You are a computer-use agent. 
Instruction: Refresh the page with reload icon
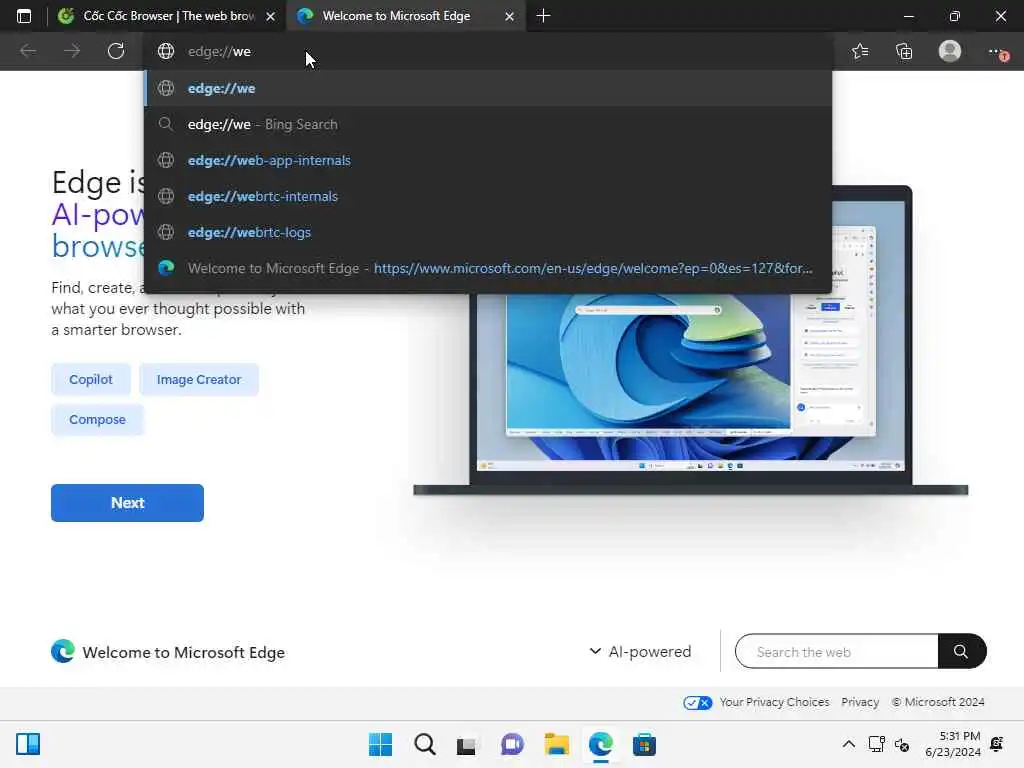tap(116, 51)
